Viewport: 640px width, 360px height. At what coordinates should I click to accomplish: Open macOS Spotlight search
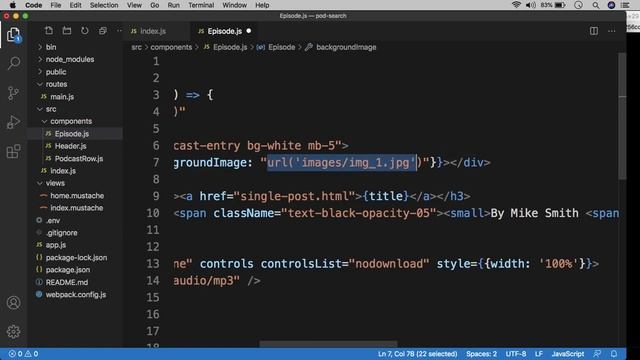(x=596, y=5)
